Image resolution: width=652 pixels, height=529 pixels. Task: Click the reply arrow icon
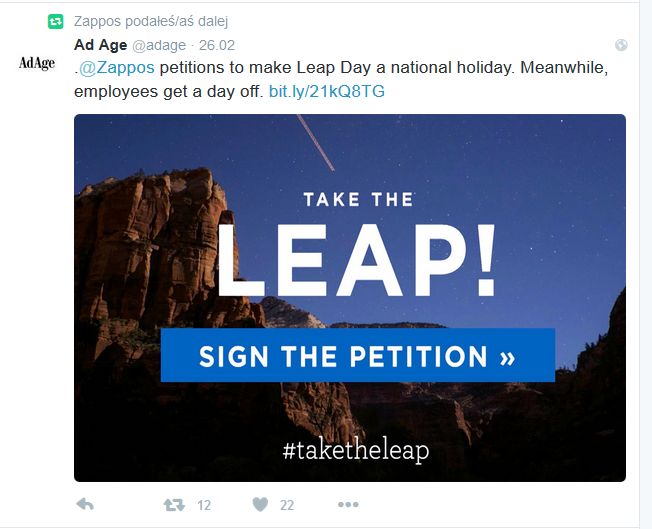point(85,504)
